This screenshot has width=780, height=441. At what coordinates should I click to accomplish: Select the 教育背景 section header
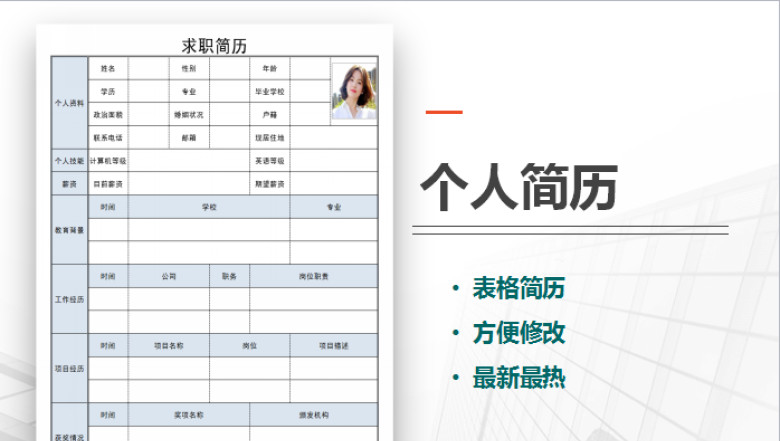click(x=70, y=230)
